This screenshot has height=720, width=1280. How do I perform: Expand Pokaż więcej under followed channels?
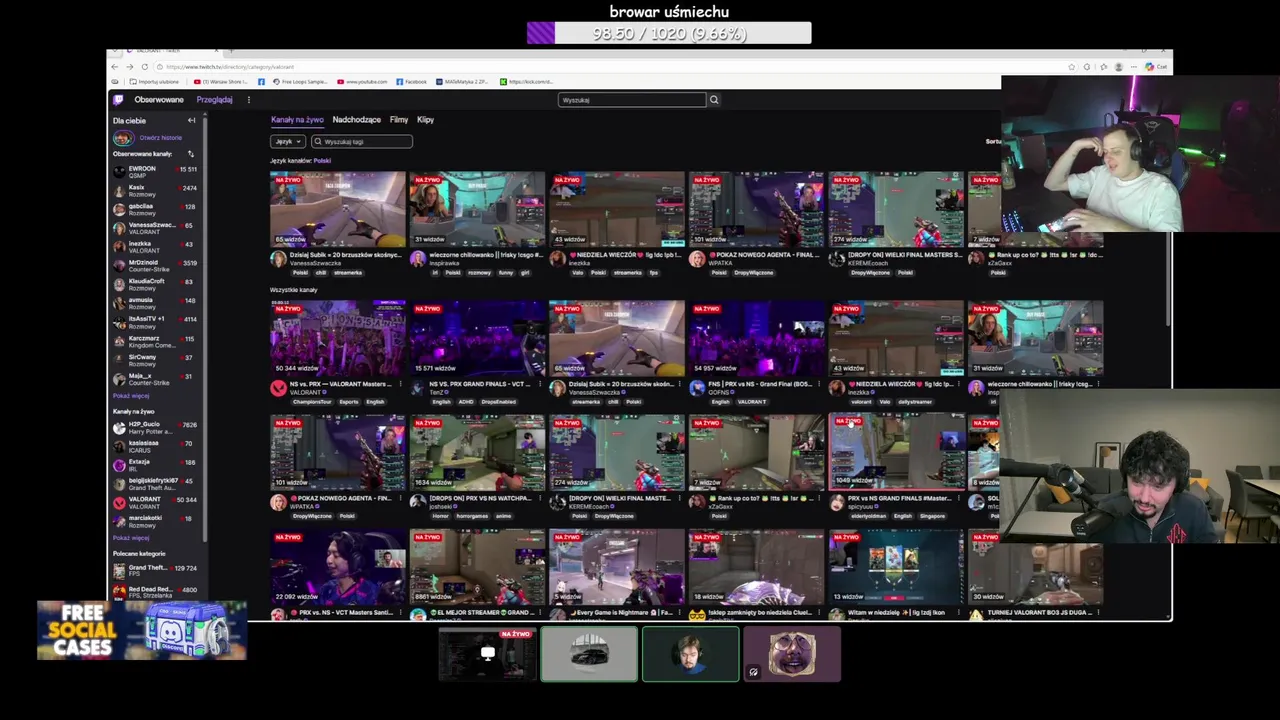pyautogui.click(x=131, y=396)
